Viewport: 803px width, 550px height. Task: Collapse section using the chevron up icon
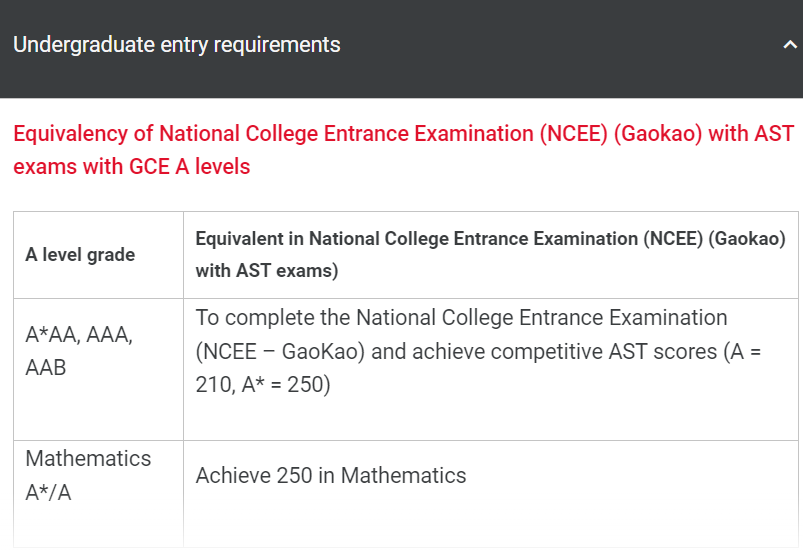click(790, 45)
